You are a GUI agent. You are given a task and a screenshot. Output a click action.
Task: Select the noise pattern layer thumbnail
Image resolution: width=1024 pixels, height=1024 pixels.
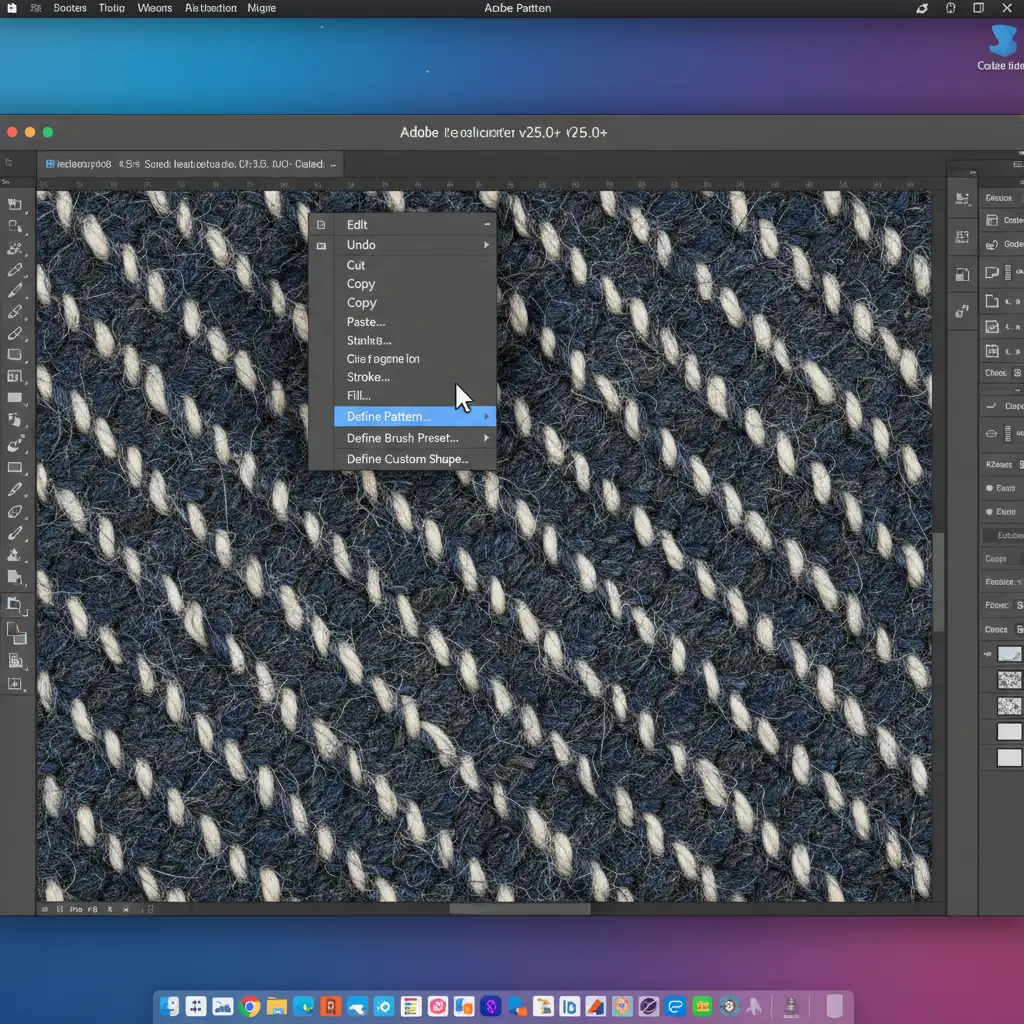coord(1009,680)
